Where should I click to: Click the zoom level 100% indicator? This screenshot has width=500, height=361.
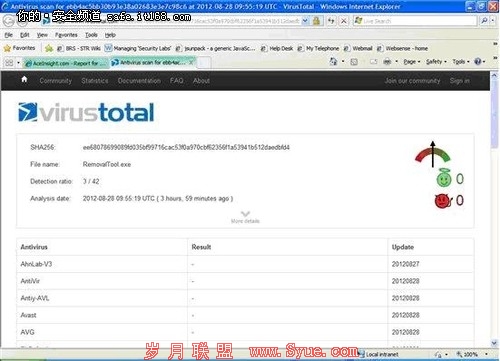point(468,354)
